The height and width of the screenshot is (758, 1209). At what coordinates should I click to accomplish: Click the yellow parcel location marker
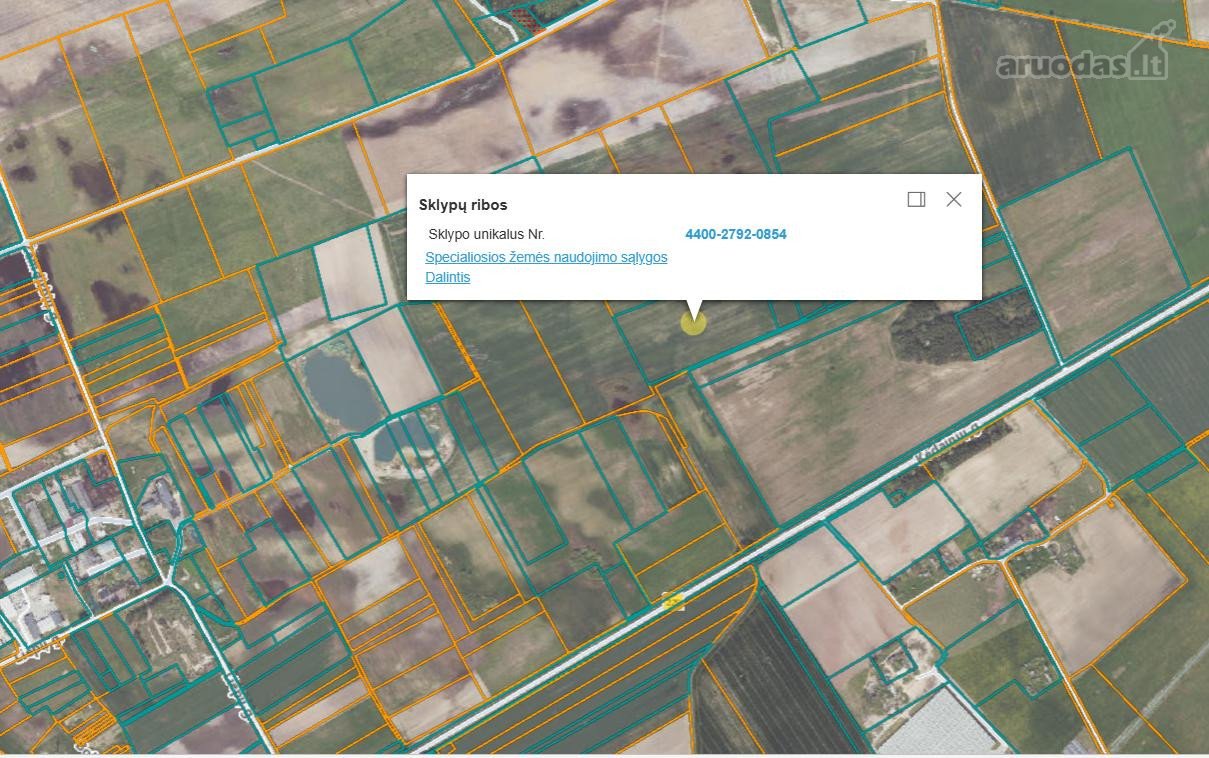point(693,322)
